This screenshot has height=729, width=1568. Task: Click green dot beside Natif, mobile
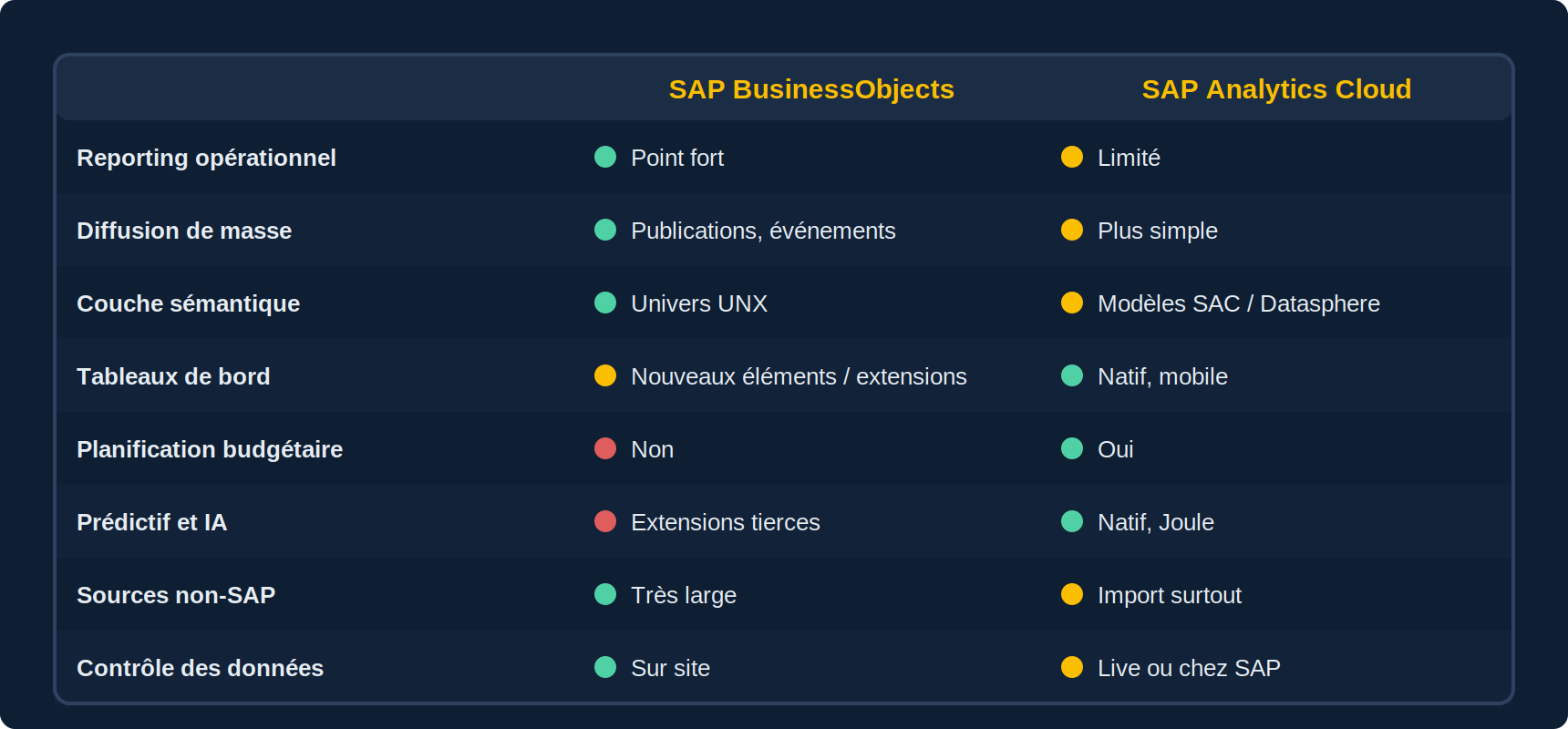tap(1072, 375)
